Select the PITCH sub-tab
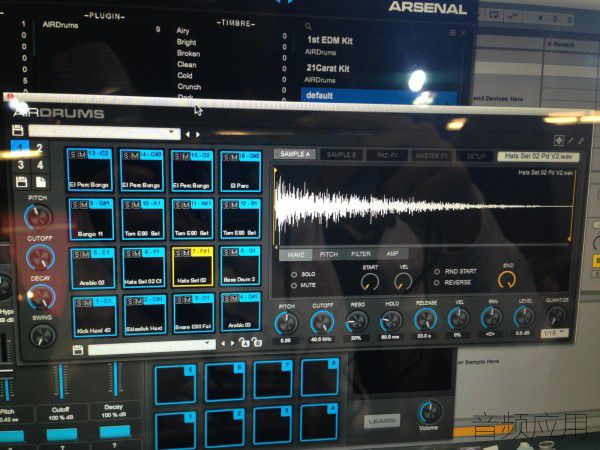The height and width of the screenshot is (450, 600). (329, 254)
